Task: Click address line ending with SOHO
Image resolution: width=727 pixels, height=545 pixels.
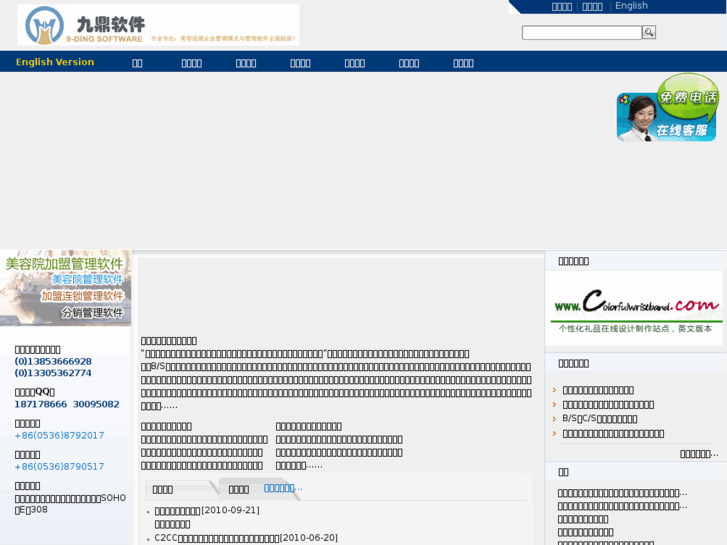Action: tap(70, 498)
